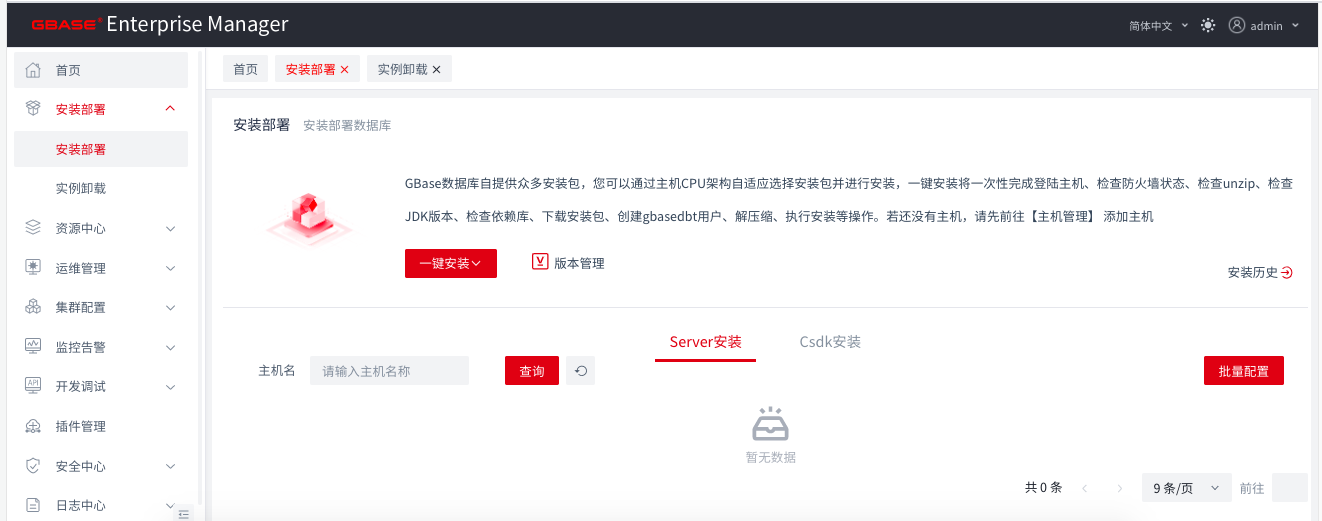This screenshot has height=521, width=1322.
Task: Click the 主机名 host name input field
Action: click(389, 371)
